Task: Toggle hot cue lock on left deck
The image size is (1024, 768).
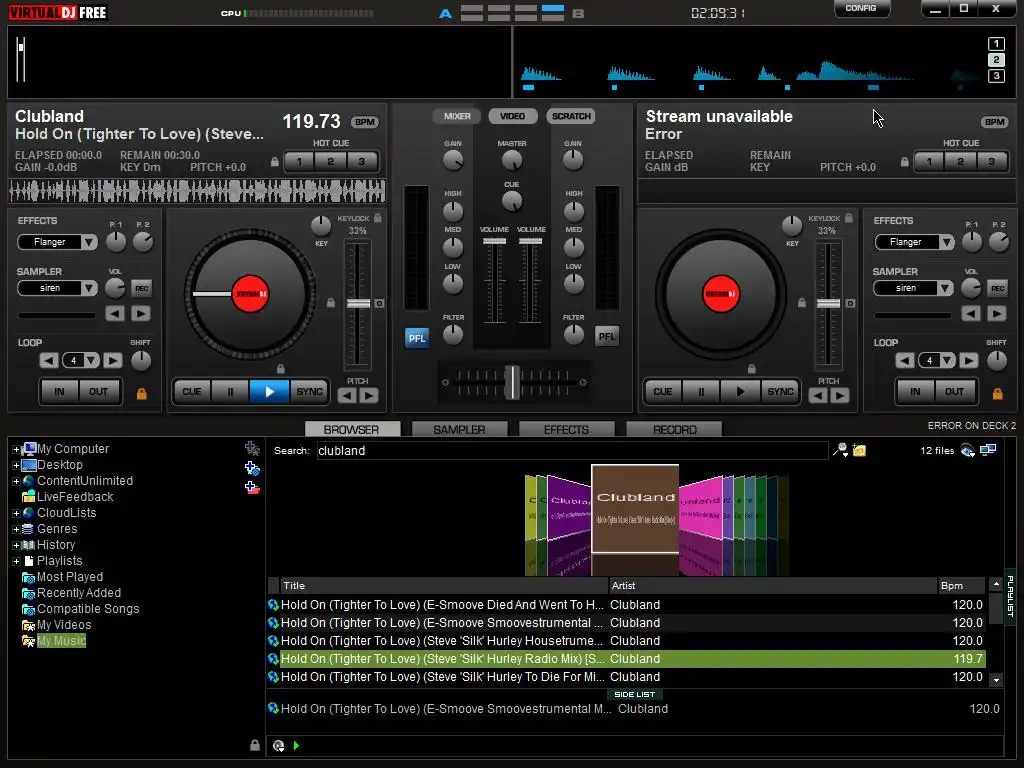Action: [274, 161]
